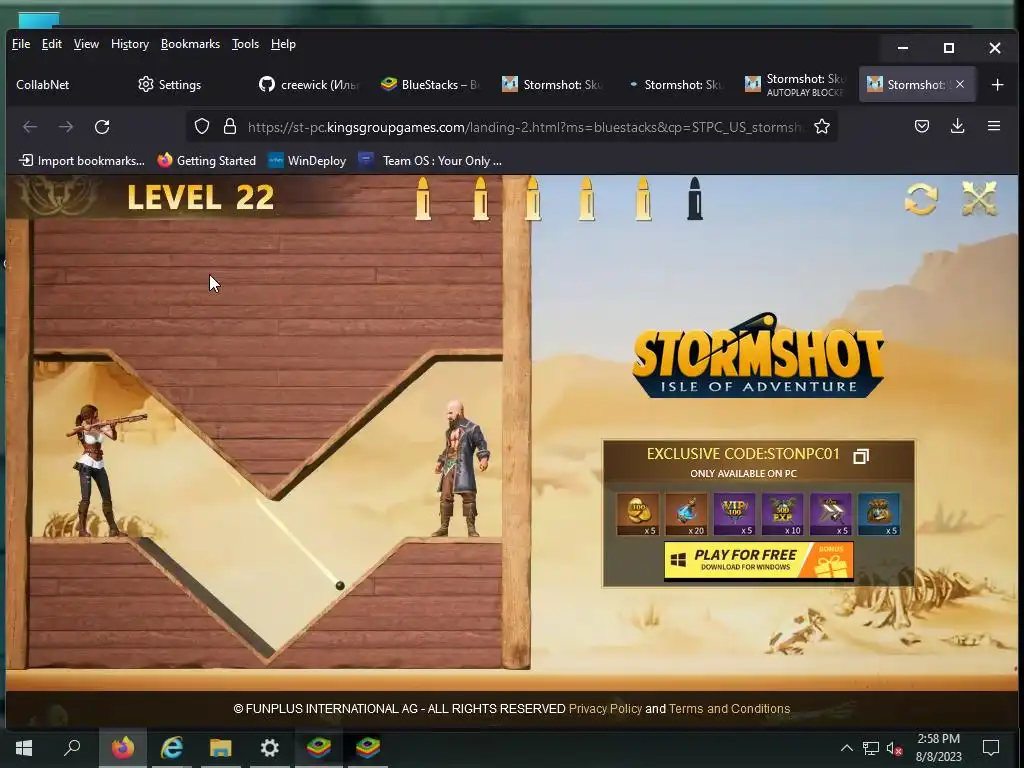Image resolution: width=1024 pixels, height=768 pixels.
Task: Open File Explorer from the taskbar
Action: pos(221,748)
